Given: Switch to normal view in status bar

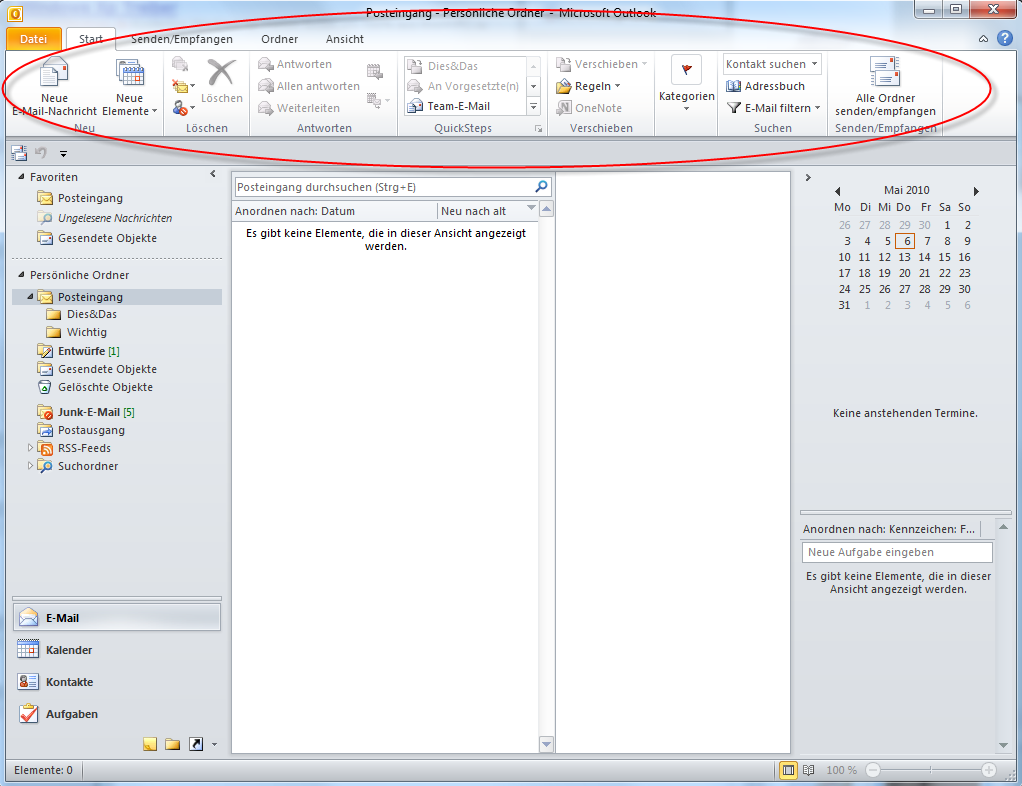Looking at the screenshot, I should click(x=786, y=770).
